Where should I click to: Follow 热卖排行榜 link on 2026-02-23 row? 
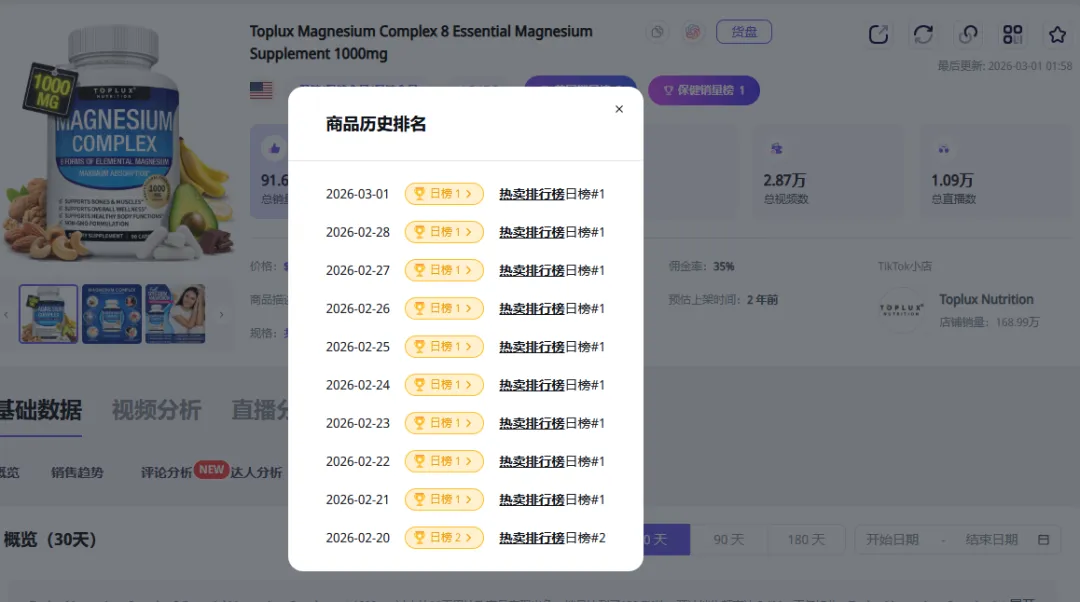[532, 423]
